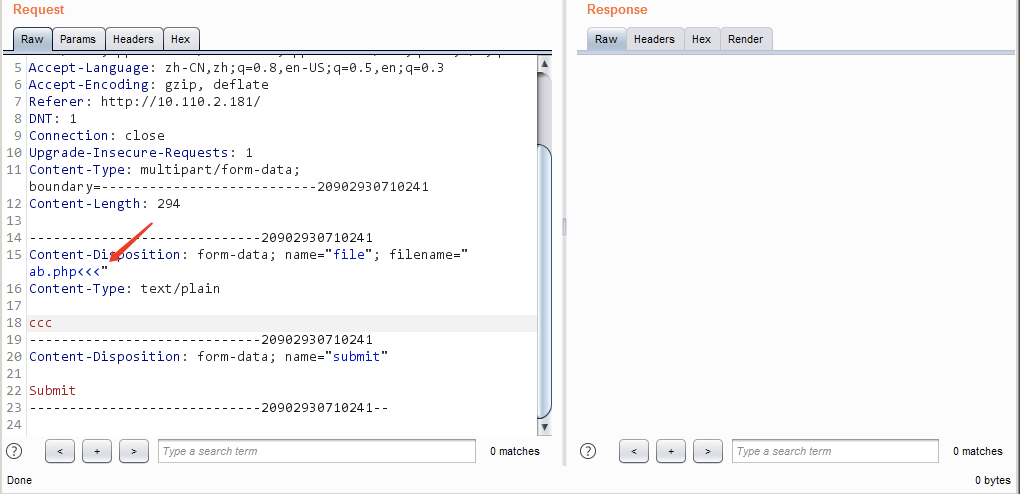
Task: Click the Done status text
Action: pyautogui.click(x=19, y=480)
